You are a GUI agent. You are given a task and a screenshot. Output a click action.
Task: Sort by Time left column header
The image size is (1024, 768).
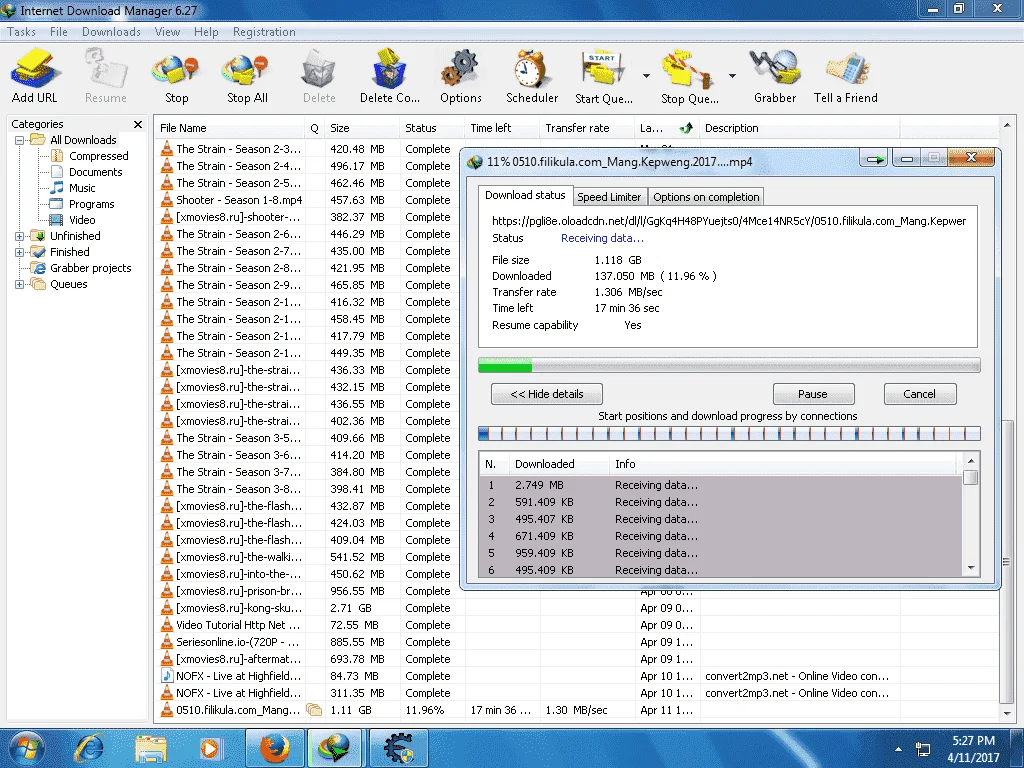coord(502,128)
